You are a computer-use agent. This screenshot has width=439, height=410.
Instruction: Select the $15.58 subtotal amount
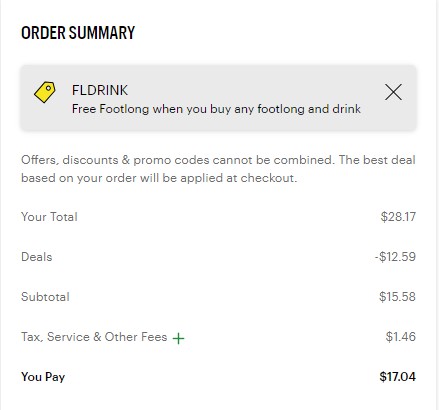point(397,297)
